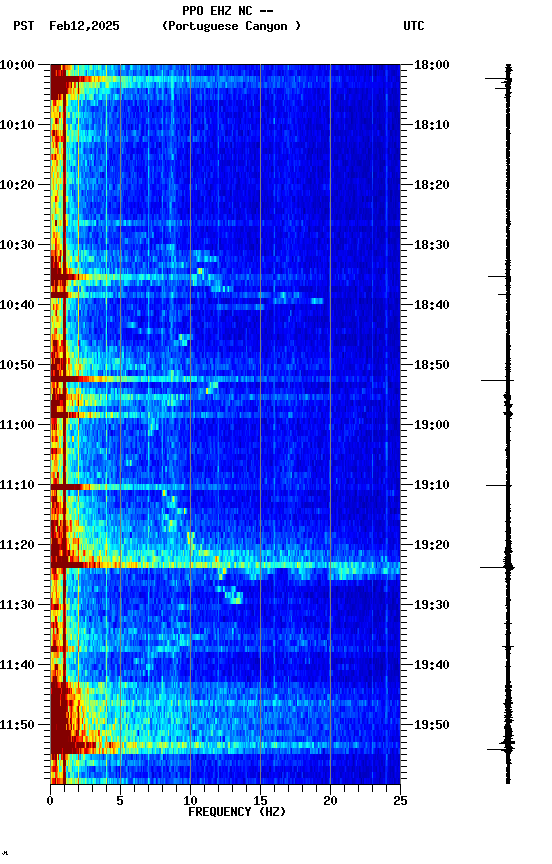Click the station title 'PPO EHZ NC --'
552x864 pixels.
(228, 10)
